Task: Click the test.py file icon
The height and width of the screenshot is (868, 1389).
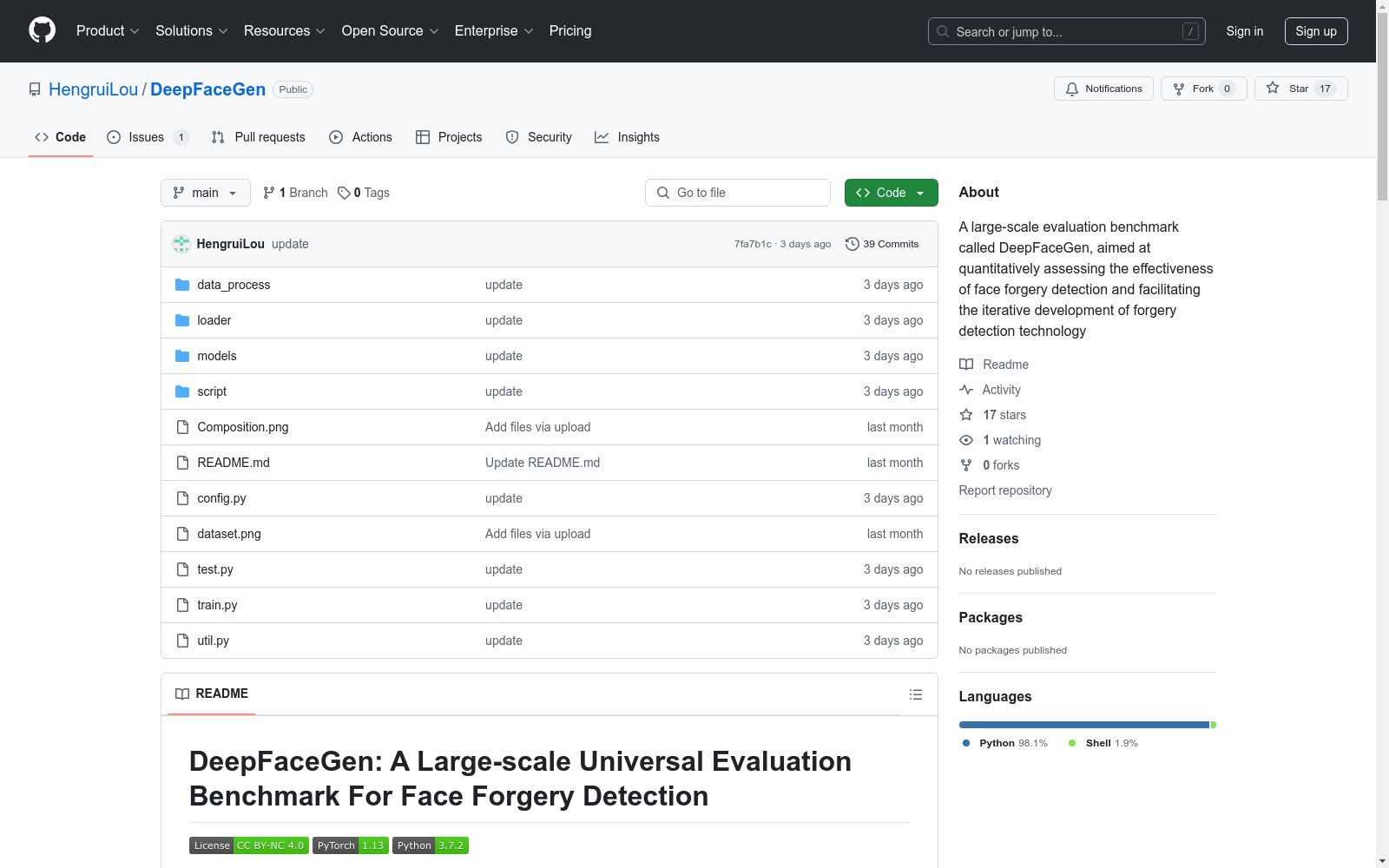Action: pyautogui.click(x=182, y=569)
